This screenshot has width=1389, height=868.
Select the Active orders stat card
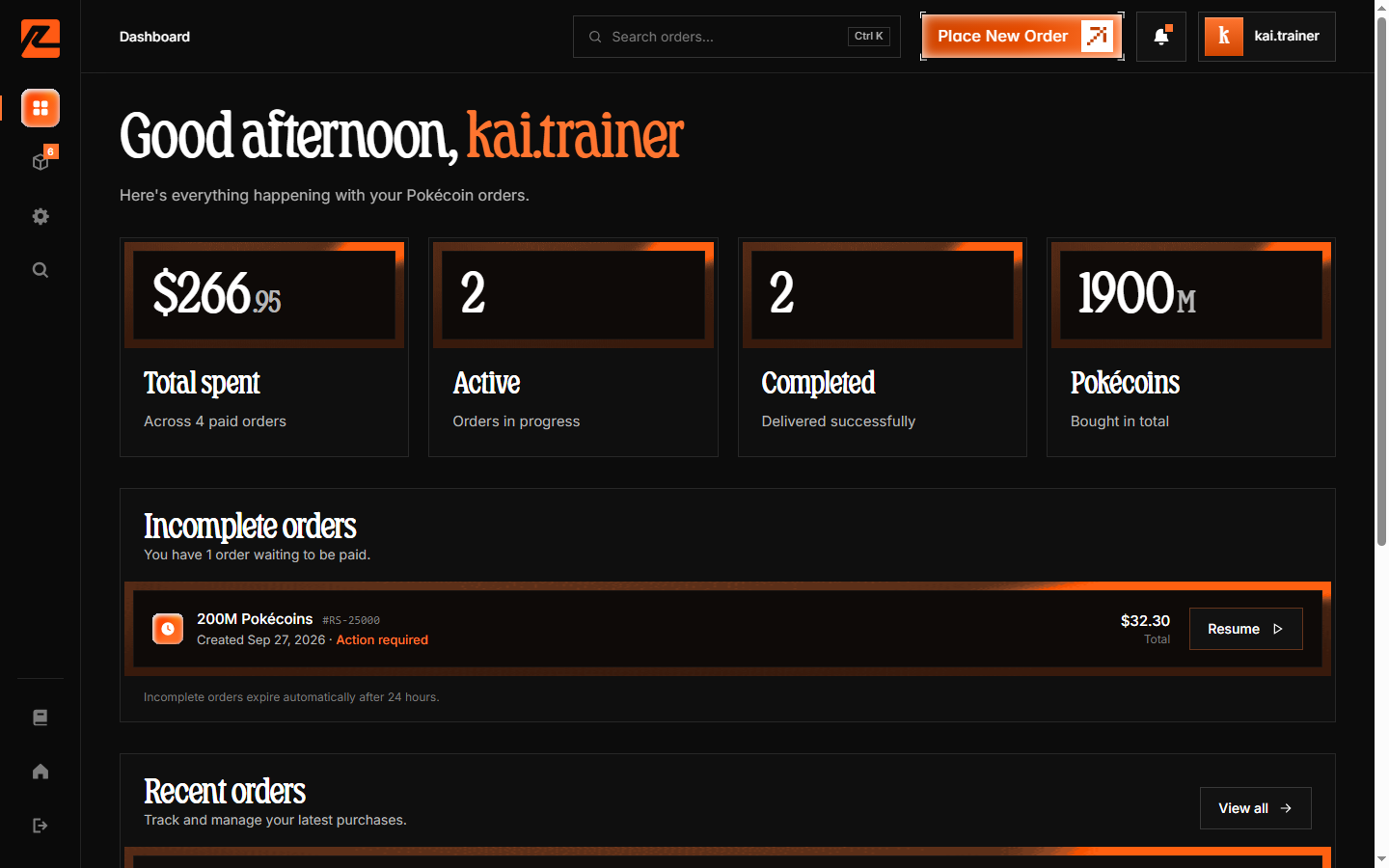[573, 347]
